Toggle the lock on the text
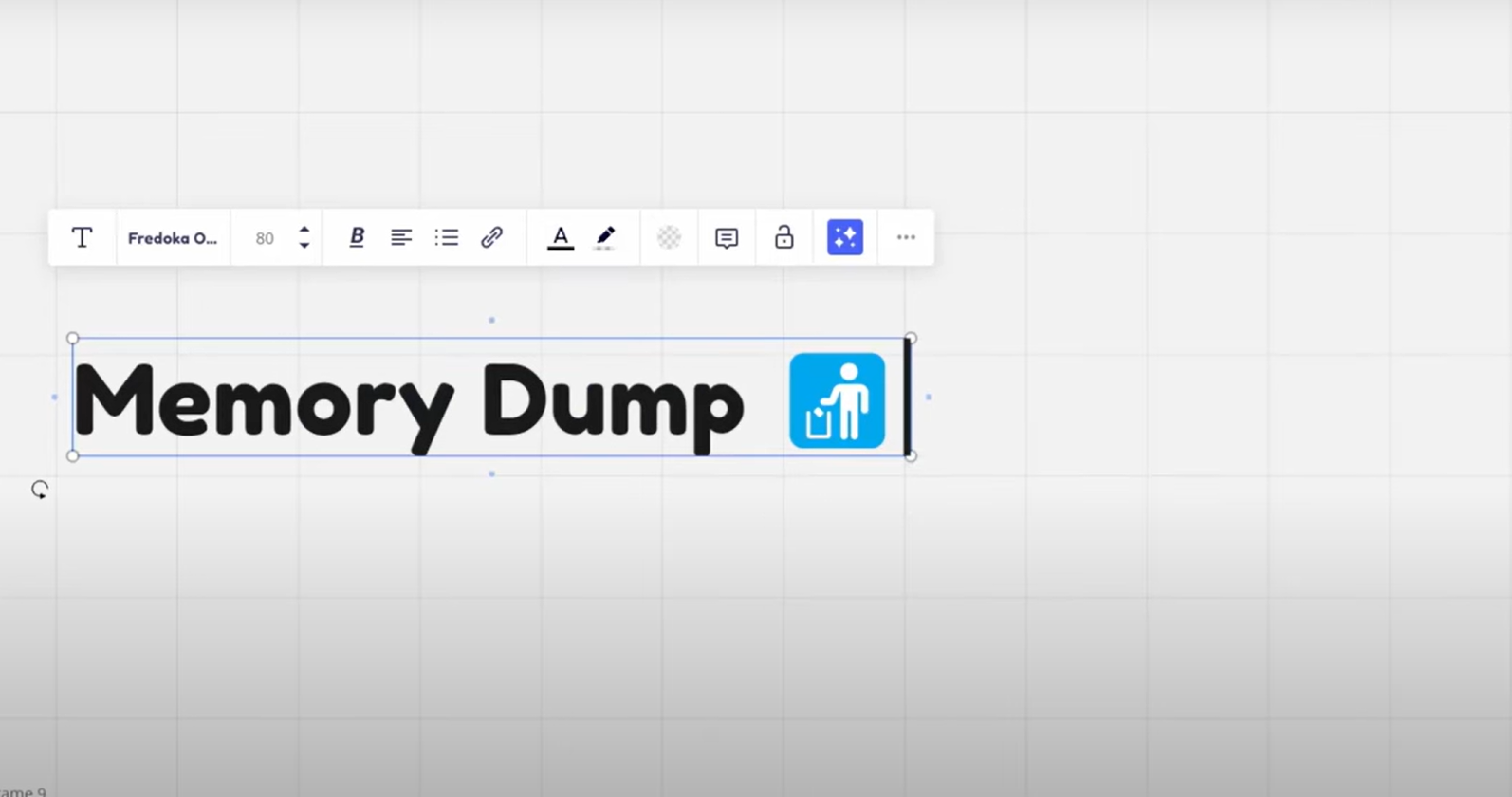This screenshot has height=797, width=1512. [x=784, y=237]
